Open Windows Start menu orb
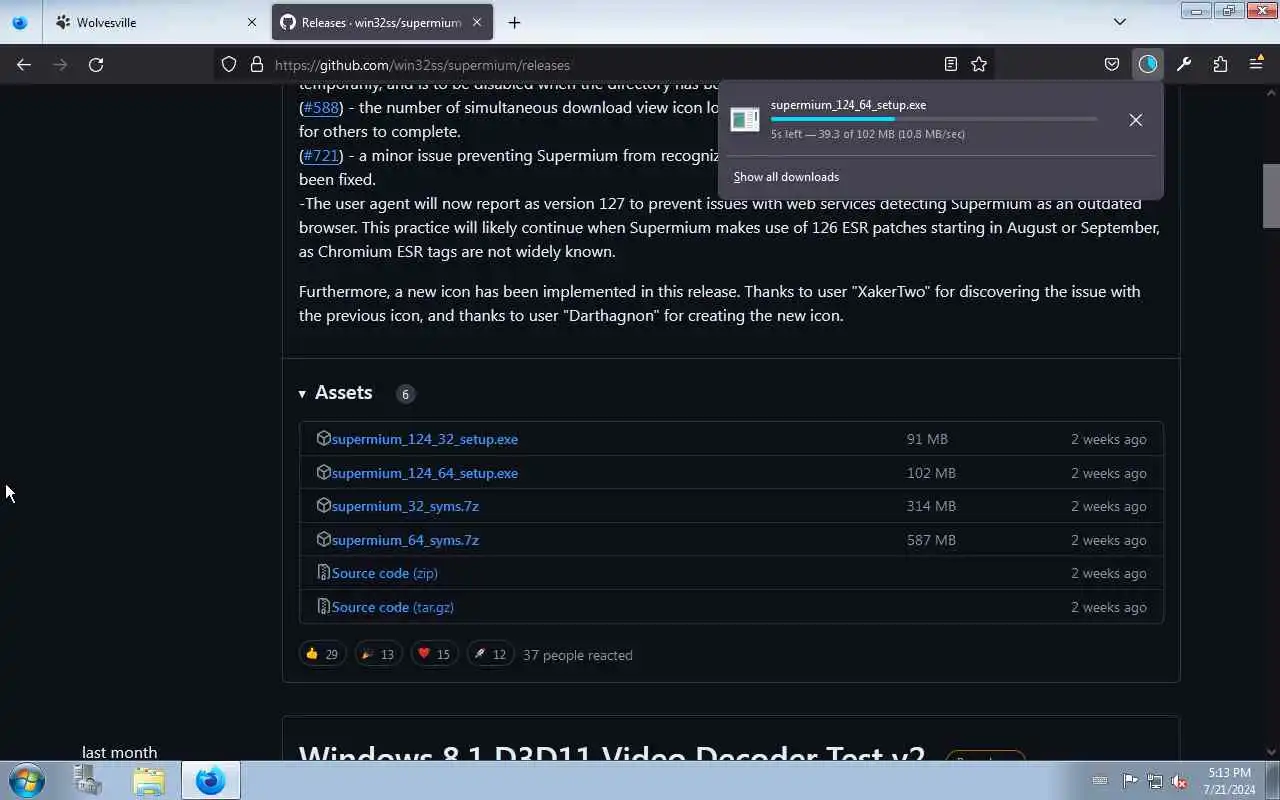Viewport: 1280px width, 800px height. click(x=27, y=780)
